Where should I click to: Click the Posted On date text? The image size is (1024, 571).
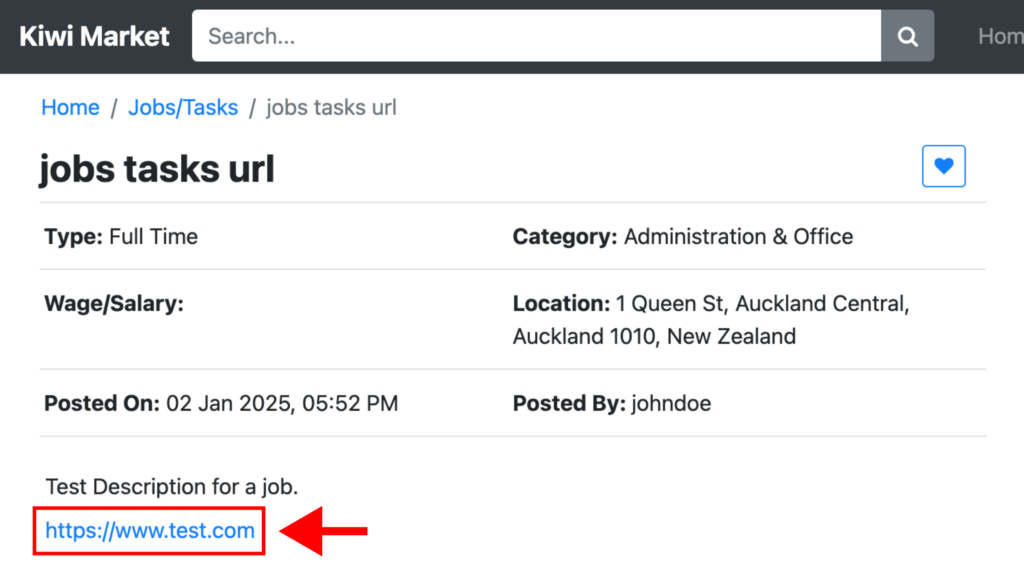(282, 403)
